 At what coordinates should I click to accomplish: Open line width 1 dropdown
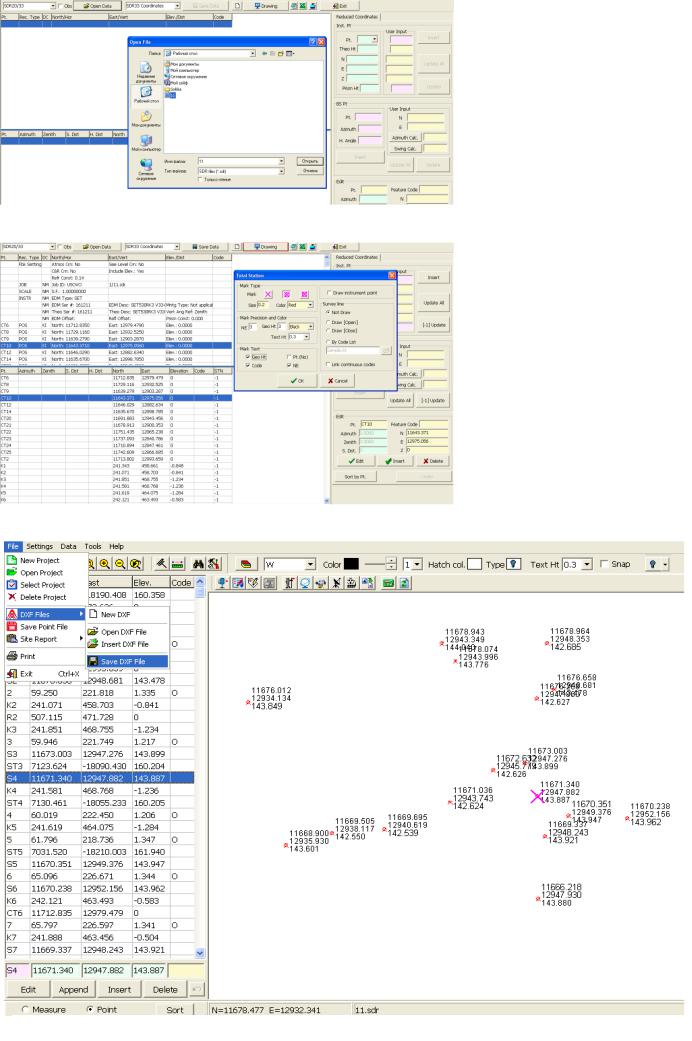[x=417, y=564]
